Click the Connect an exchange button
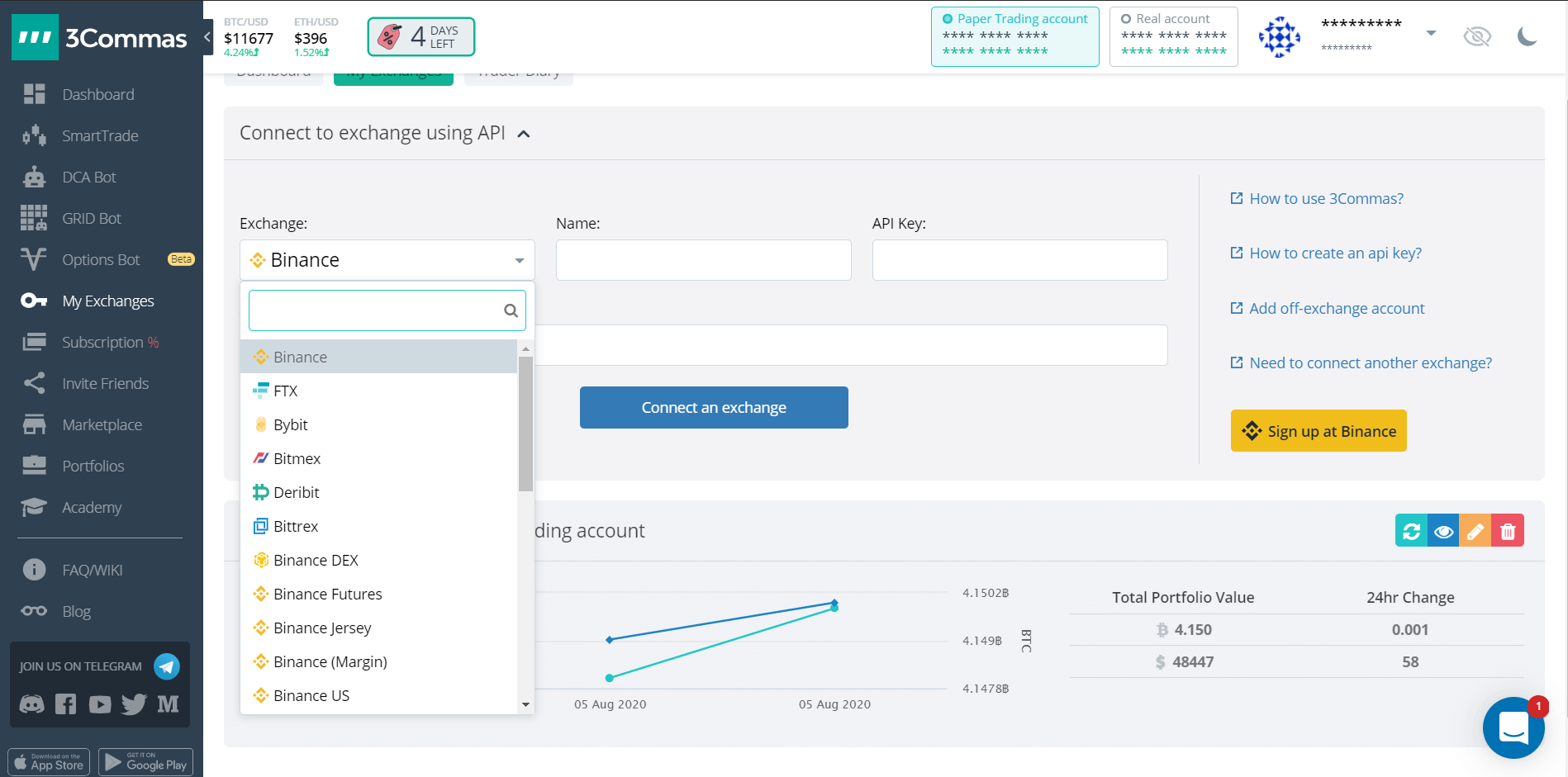The height and width of the screenshot is (777, 1568). click(714, 408)
